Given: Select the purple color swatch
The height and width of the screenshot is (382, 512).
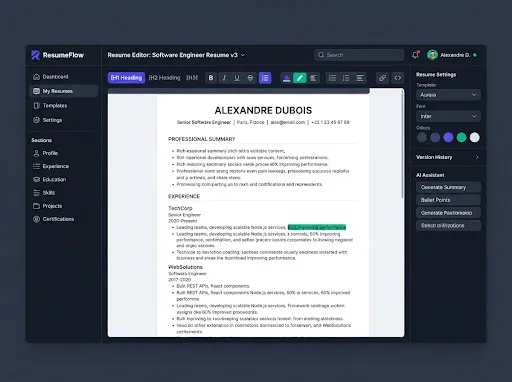Looking at the screenshot, I should pyautogui.click(x=448, y=137).
